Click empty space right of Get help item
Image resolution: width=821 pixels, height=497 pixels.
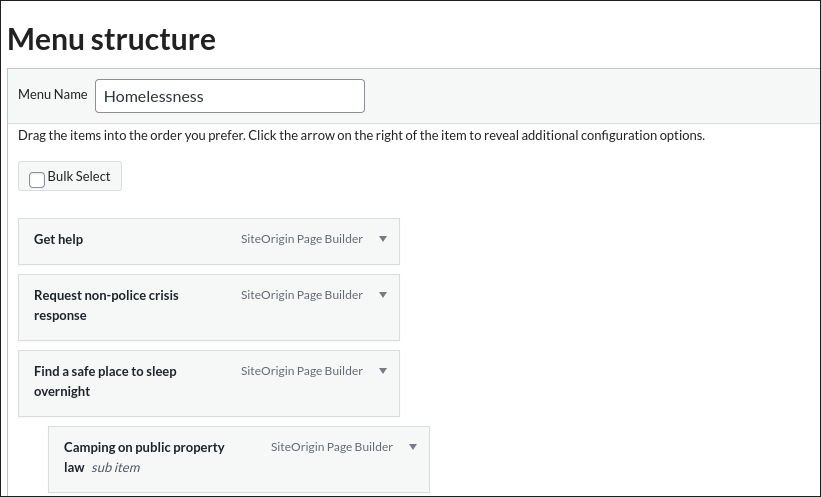(600, 240)
